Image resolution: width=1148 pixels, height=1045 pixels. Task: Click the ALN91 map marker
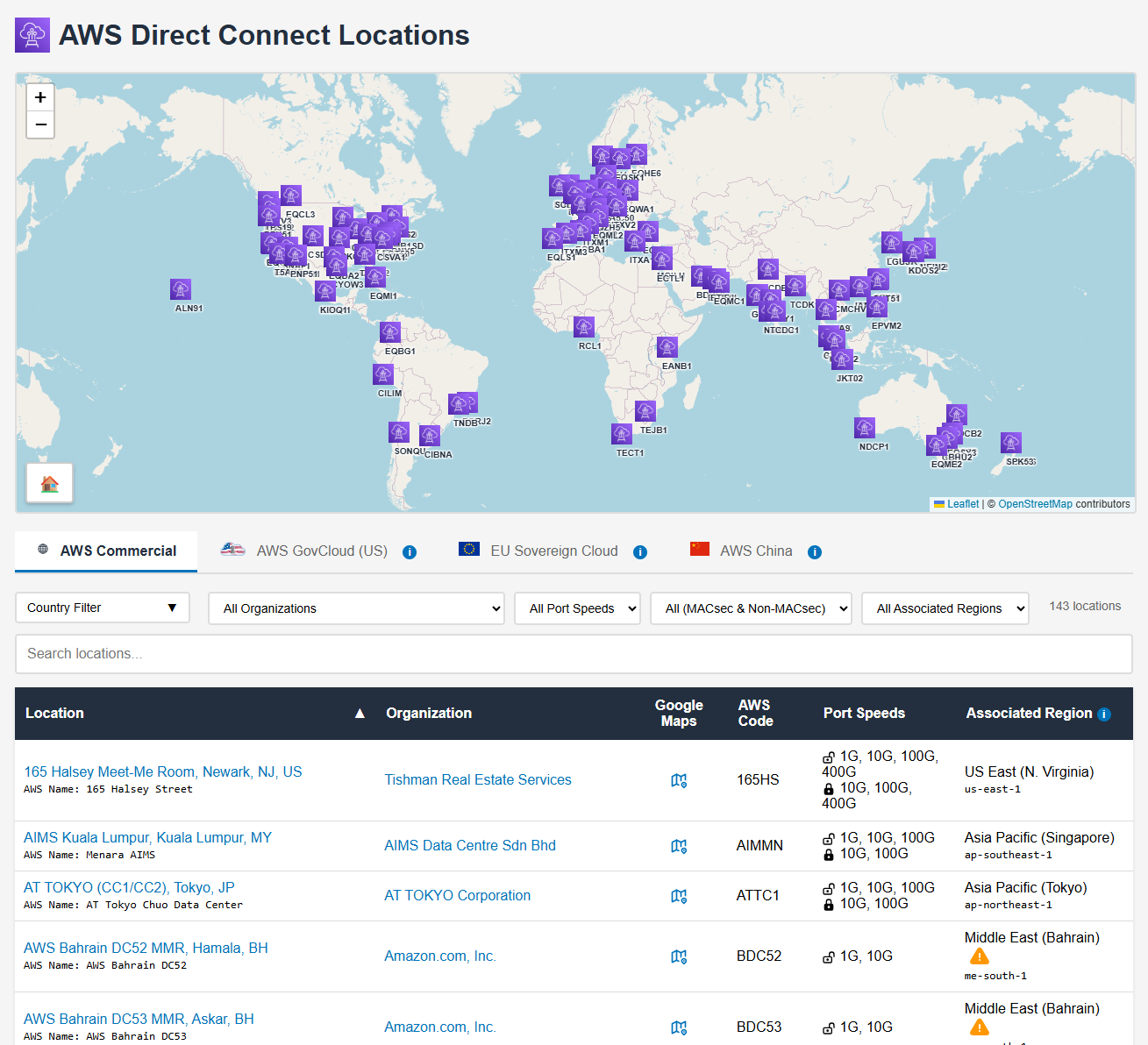181,289
